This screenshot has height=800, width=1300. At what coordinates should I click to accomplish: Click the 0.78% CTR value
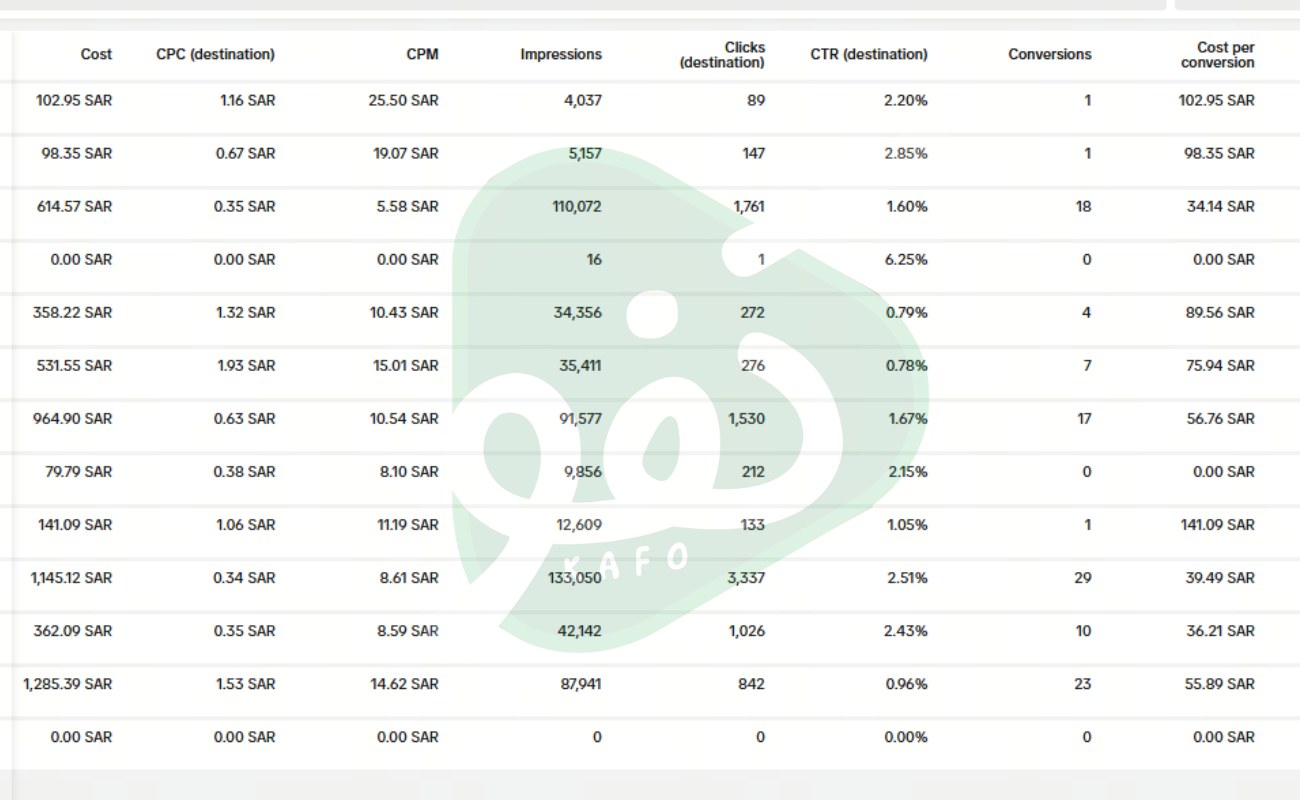pyautogui.click(x=906, y=365)
